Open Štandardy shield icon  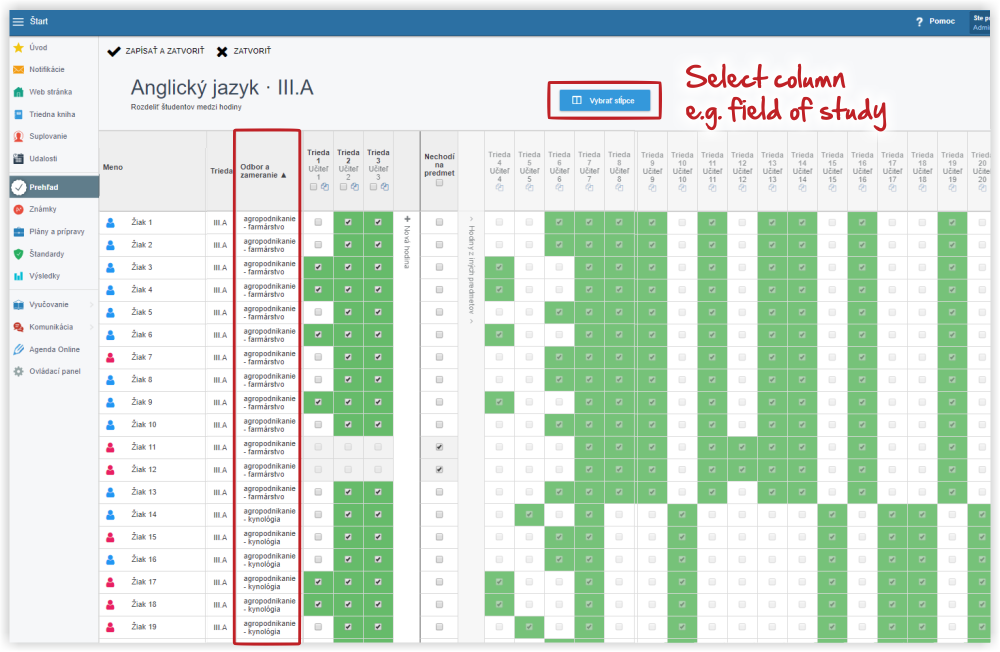[x=18, y=254]
